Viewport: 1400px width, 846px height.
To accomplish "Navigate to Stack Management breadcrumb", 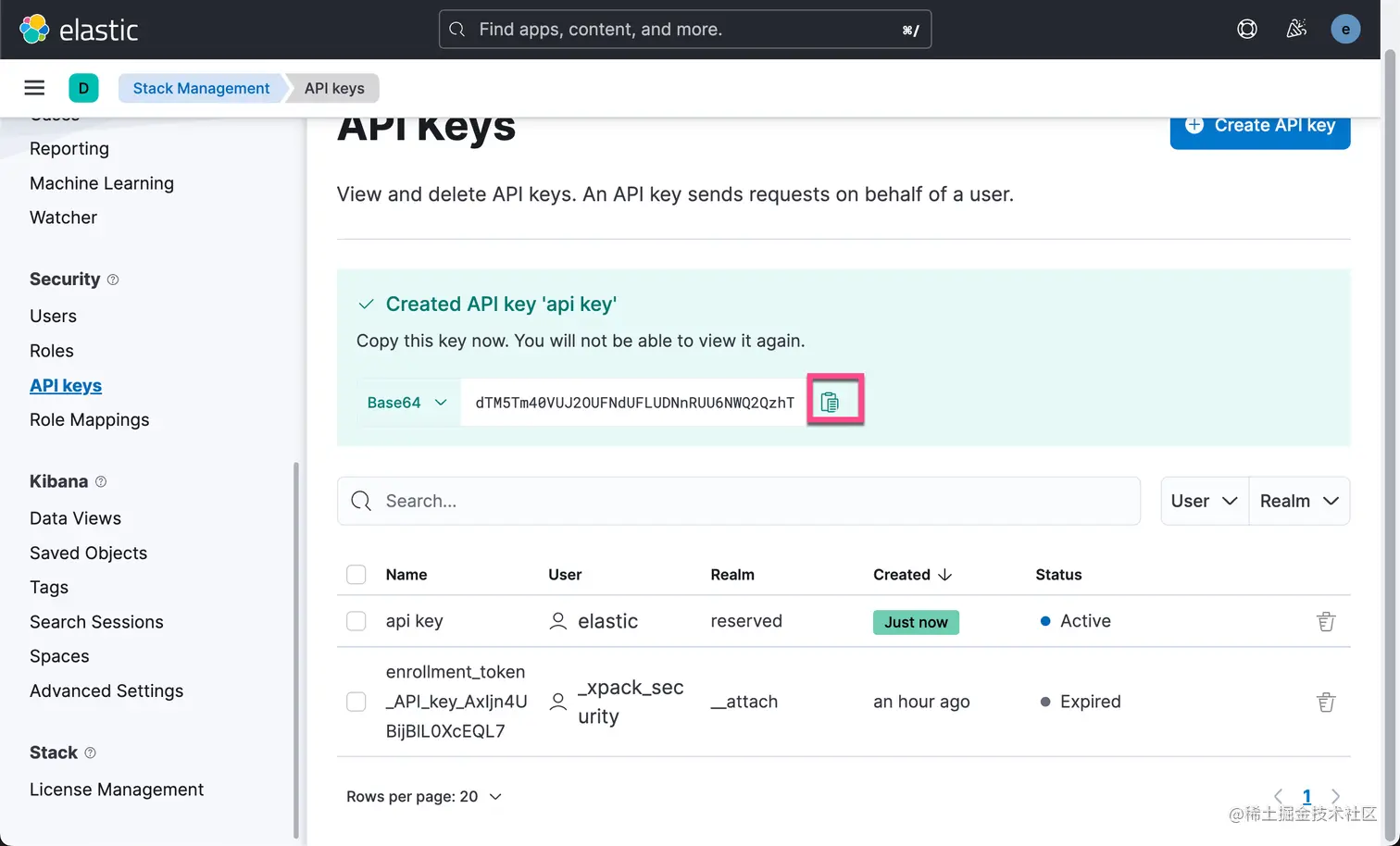I will tap(201, 88).
